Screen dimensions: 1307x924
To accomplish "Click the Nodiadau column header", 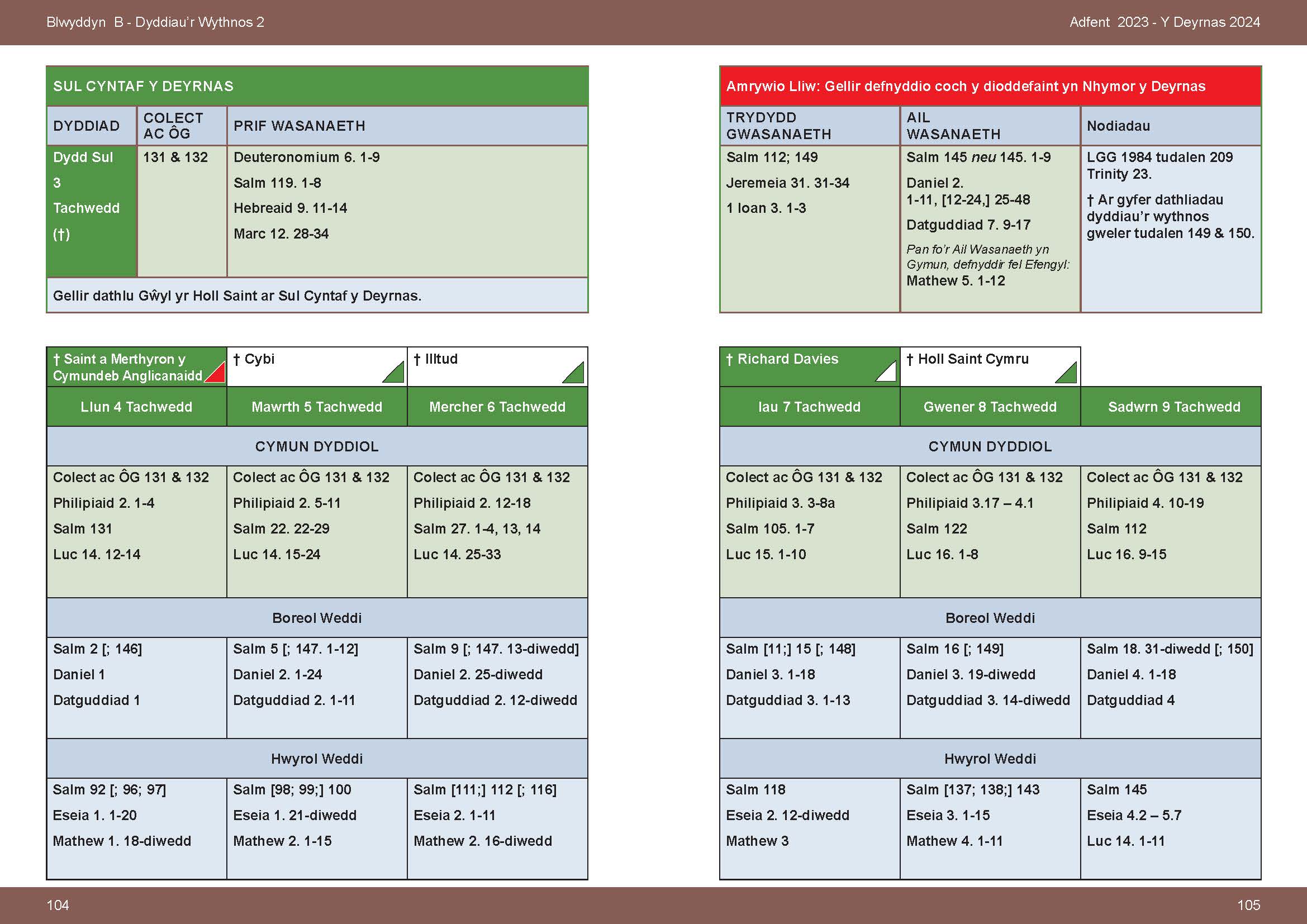I will pyautogui.click(x=1118, y=126).
